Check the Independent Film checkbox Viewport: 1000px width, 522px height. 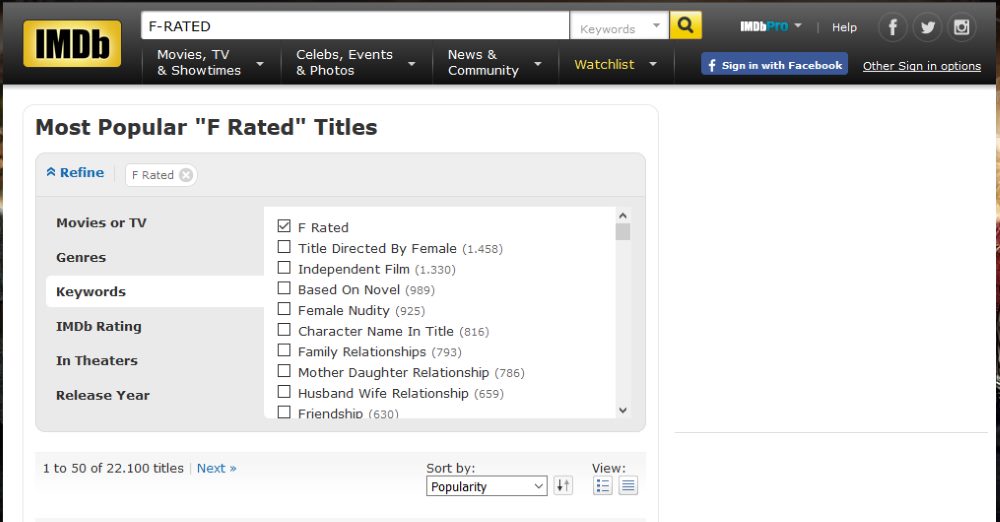tap(285, 269)
